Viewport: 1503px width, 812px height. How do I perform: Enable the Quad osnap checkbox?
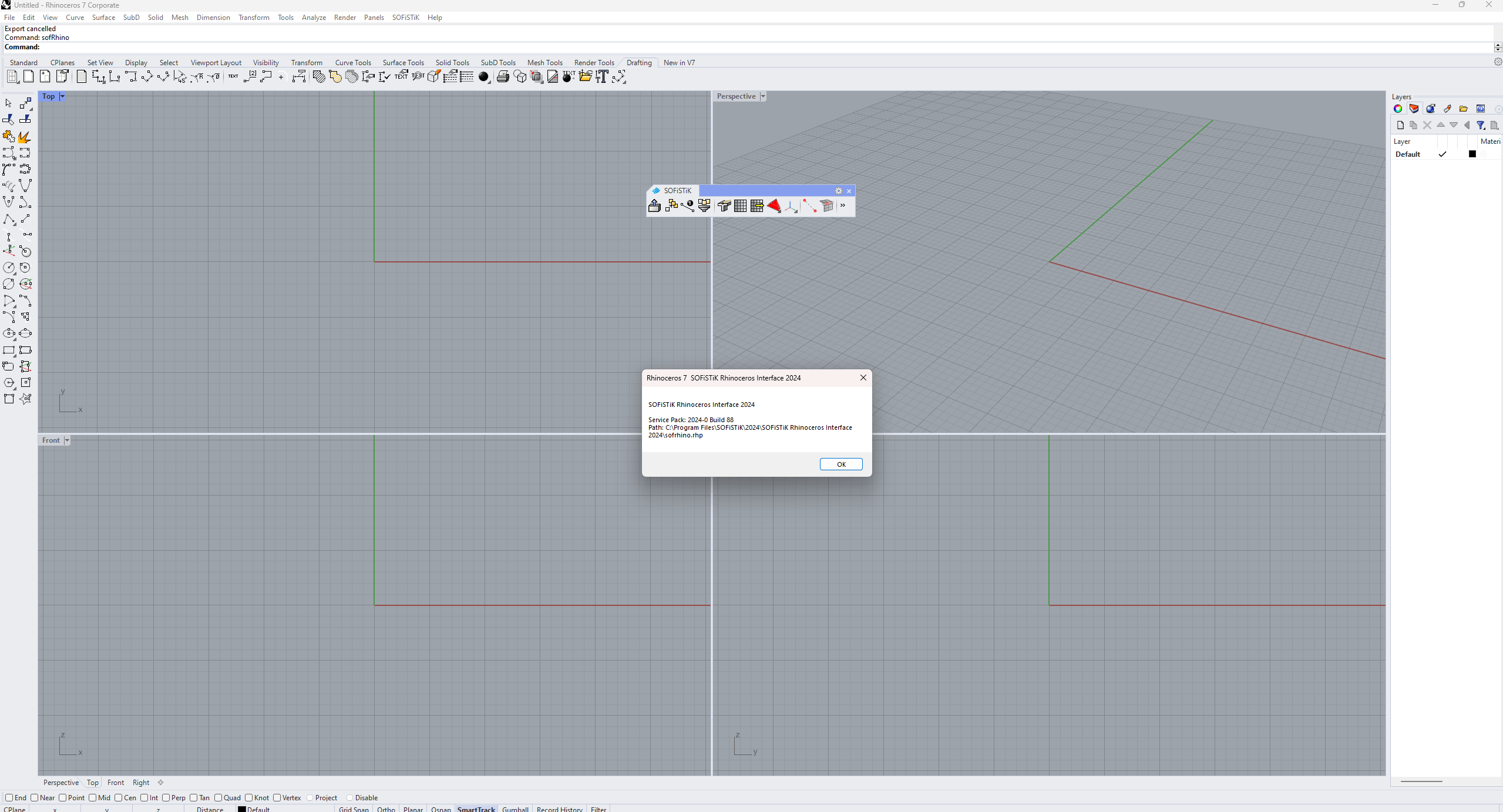click(x=218, y=797)
